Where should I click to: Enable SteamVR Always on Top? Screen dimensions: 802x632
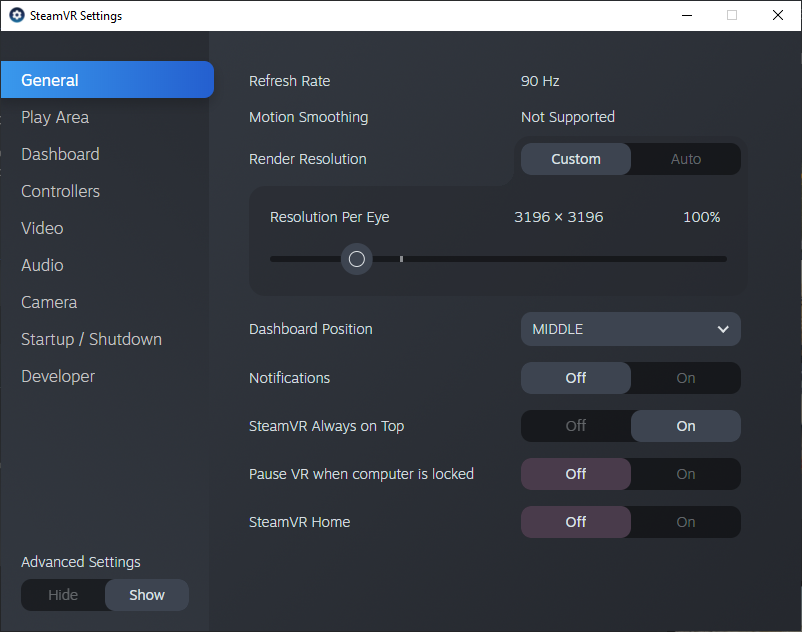686,426
